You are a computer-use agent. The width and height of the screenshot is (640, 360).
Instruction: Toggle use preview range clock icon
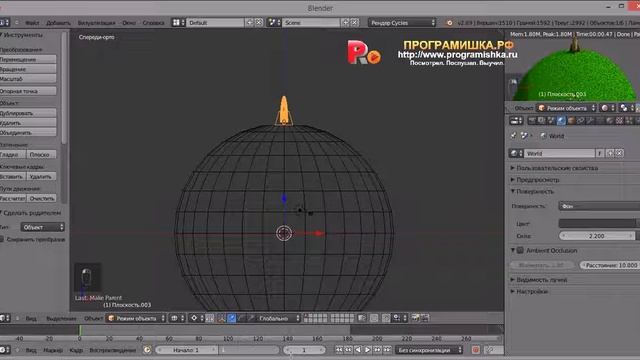[147, 350]
